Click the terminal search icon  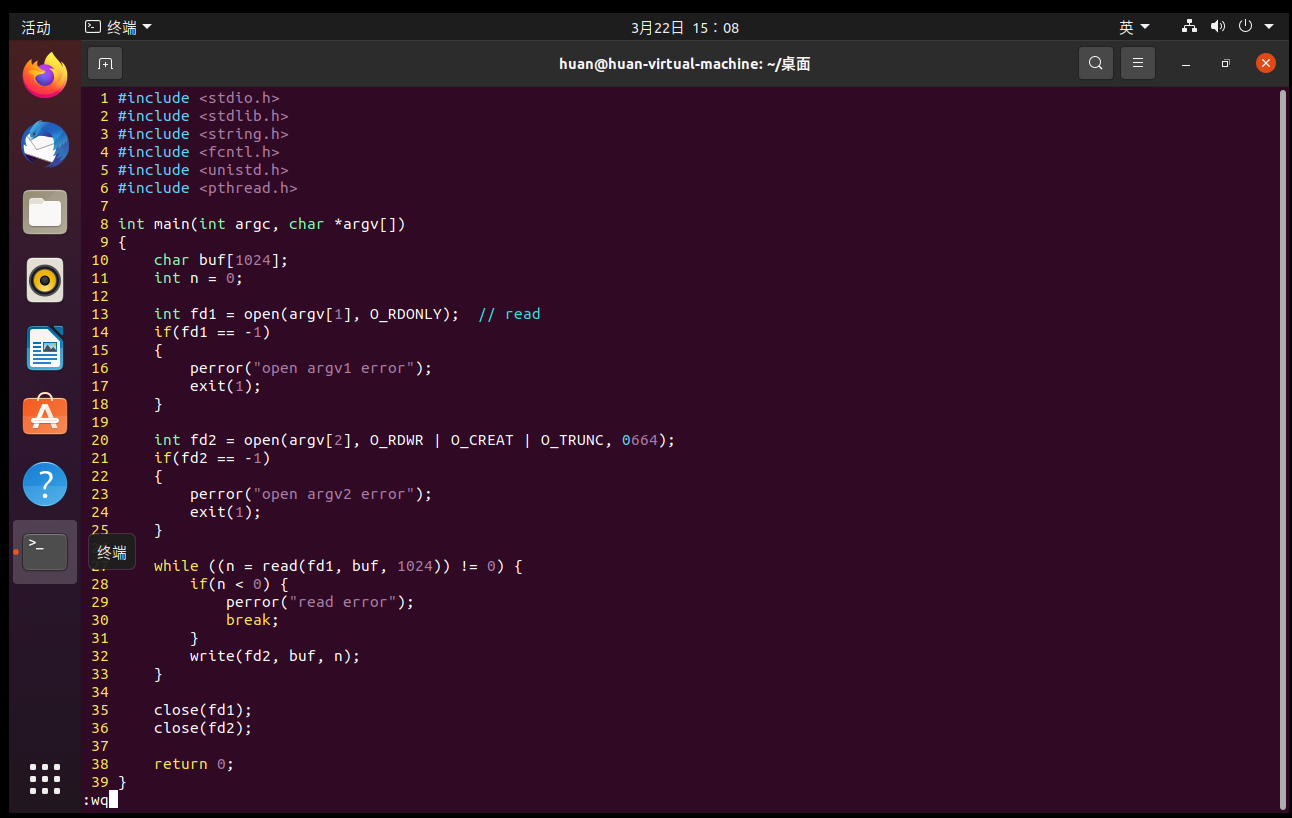click(1096, 63)
